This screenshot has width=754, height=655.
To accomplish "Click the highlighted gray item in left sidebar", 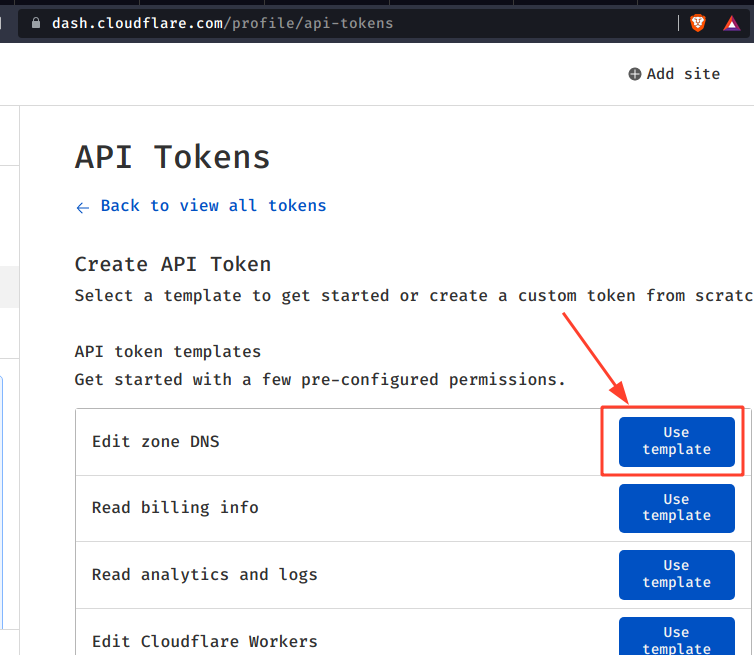I will (x=9, y=286).
